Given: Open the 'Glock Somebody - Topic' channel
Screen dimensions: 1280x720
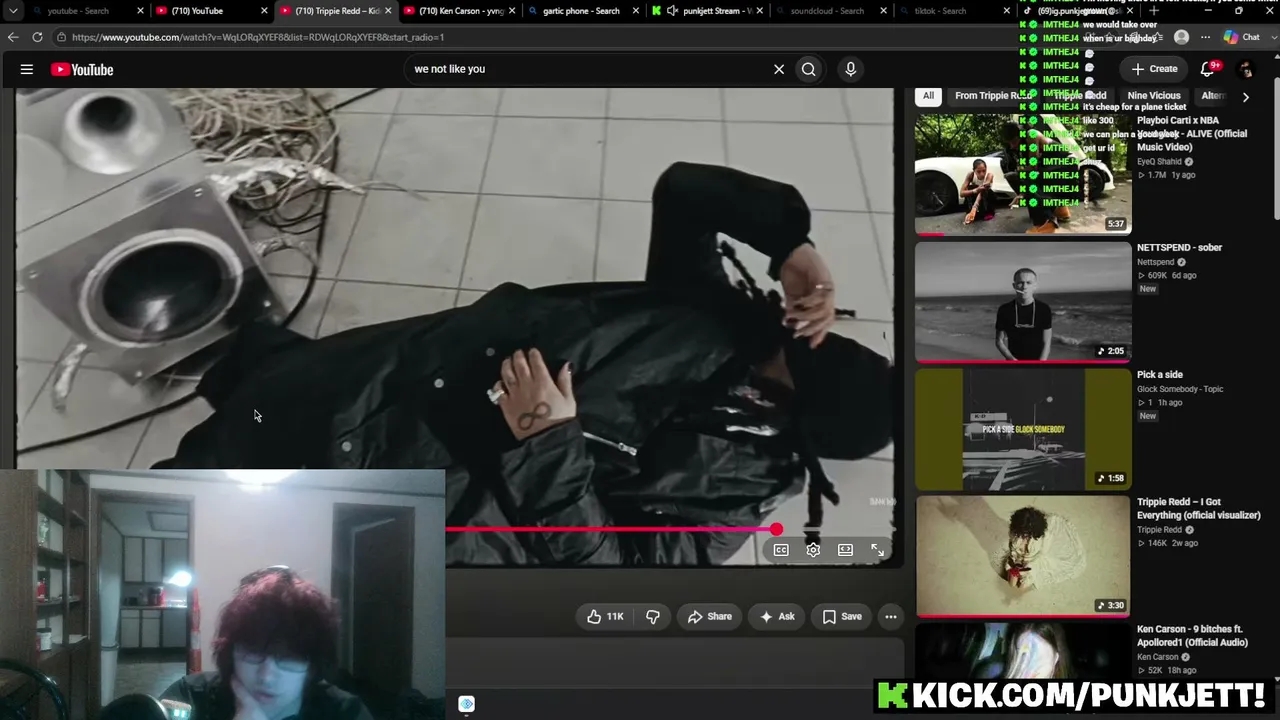Looking at the screenshot, I should click(1180, 389).
